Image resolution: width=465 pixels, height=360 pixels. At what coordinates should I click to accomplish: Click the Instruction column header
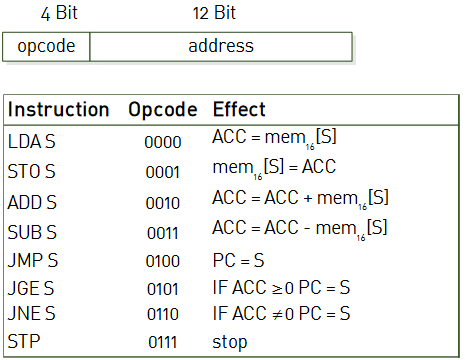click(59, 109)
